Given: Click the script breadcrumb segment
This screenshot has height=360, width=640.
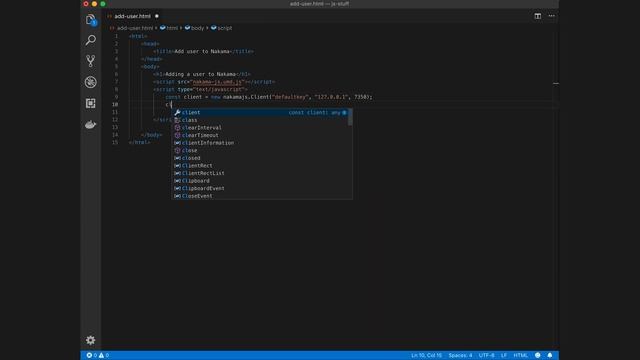Looking at the screenshot, I should (x=222, y=28).
